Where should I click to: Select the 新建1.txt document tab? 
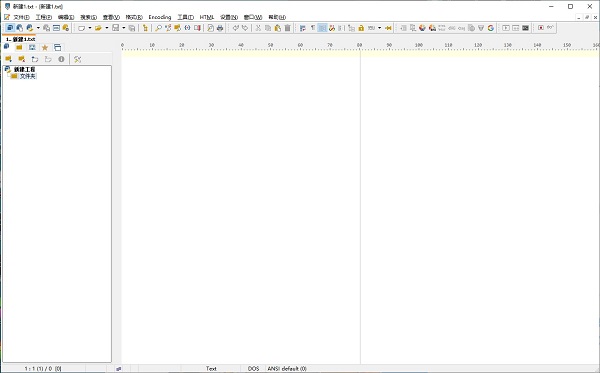[x=20, y=39]
